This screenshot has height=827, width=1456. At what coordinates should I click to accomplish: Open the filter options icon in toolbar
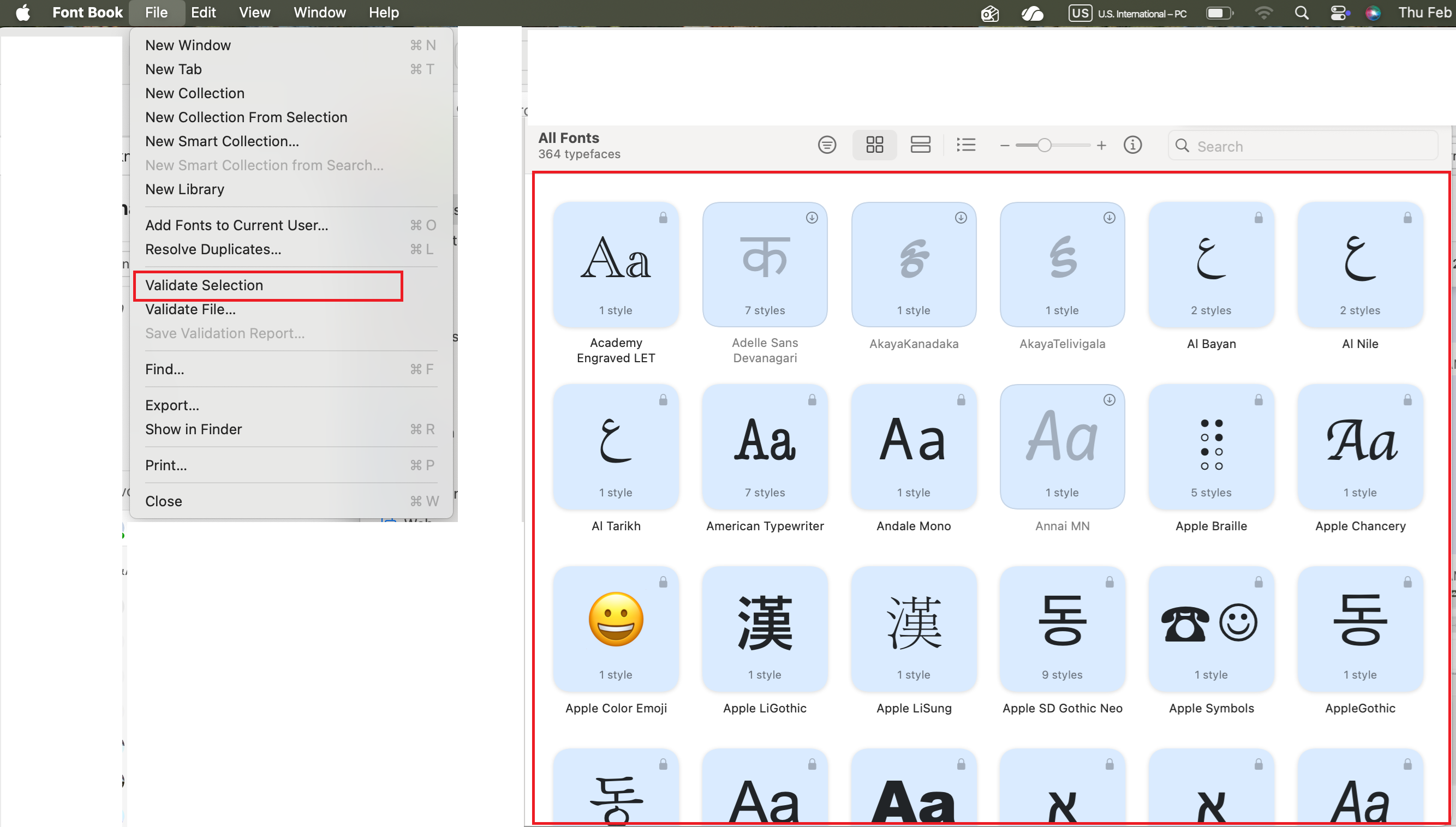(827, 145)
